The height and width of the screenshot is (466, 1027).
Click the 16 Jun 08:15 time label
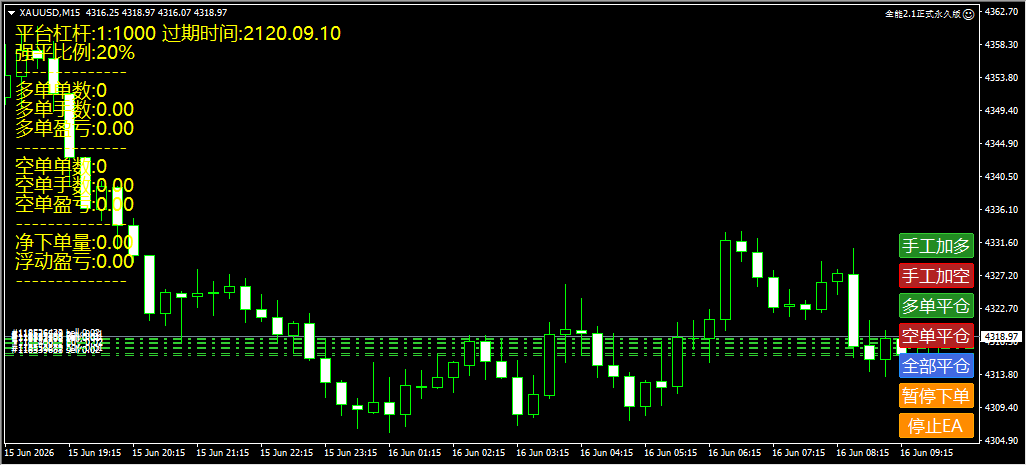coord(864,453)
